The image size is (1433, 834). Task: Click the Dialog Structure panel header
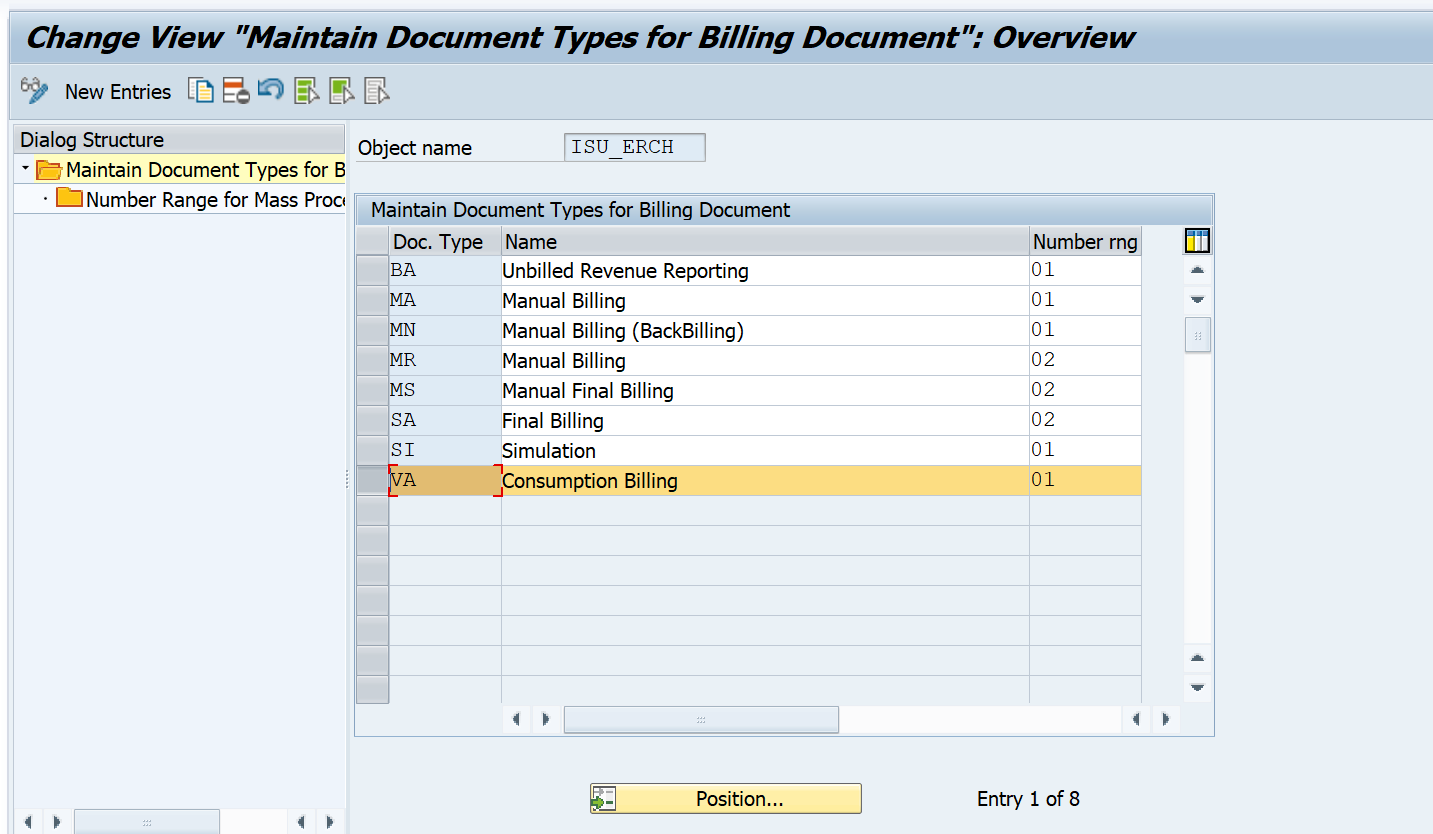click(x=180, y=140)
